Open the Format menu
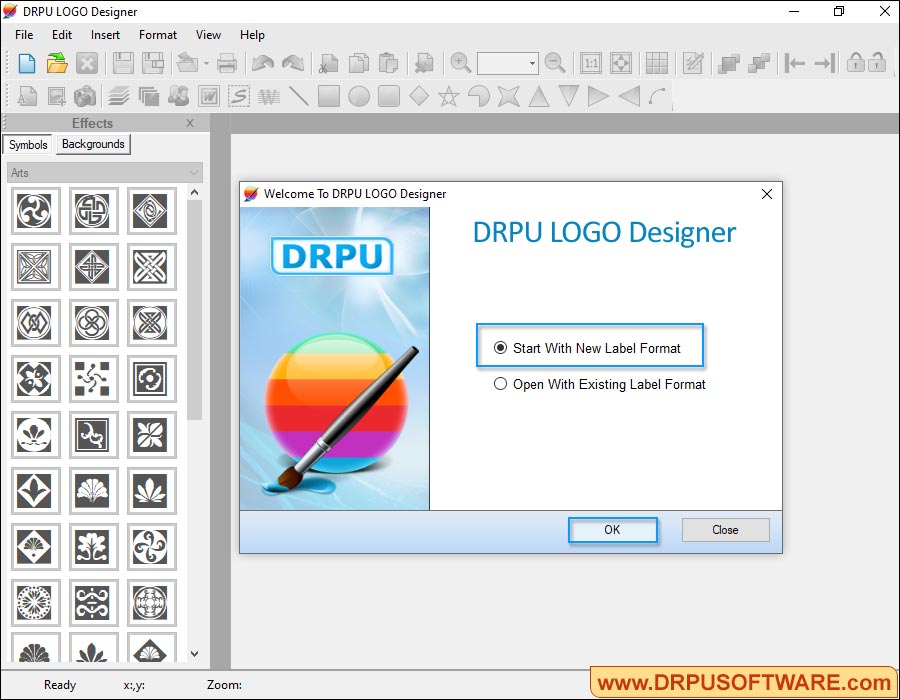 point(157,34)
